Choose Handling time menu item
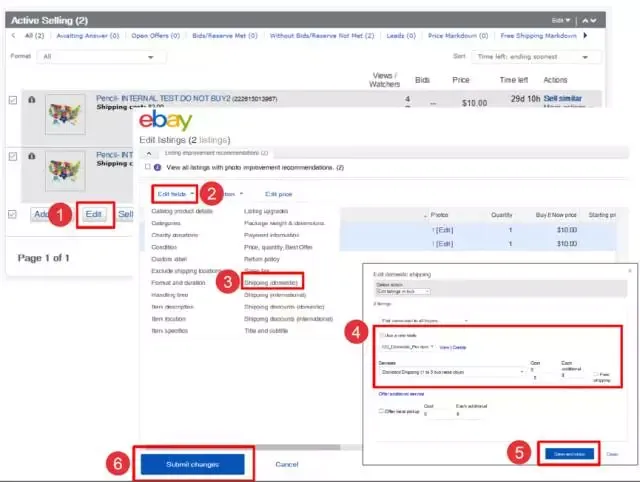The width and height of the screenshot is (640, 482). [170, 295]
